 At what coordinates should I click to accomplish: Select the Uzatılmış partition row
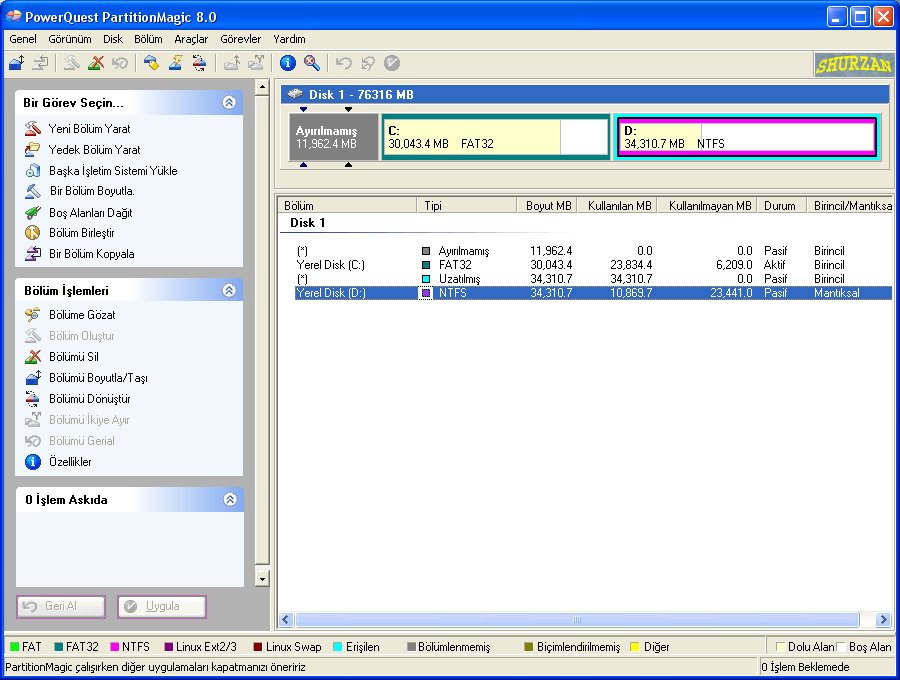pyautogui.click(x=593, y=279)
